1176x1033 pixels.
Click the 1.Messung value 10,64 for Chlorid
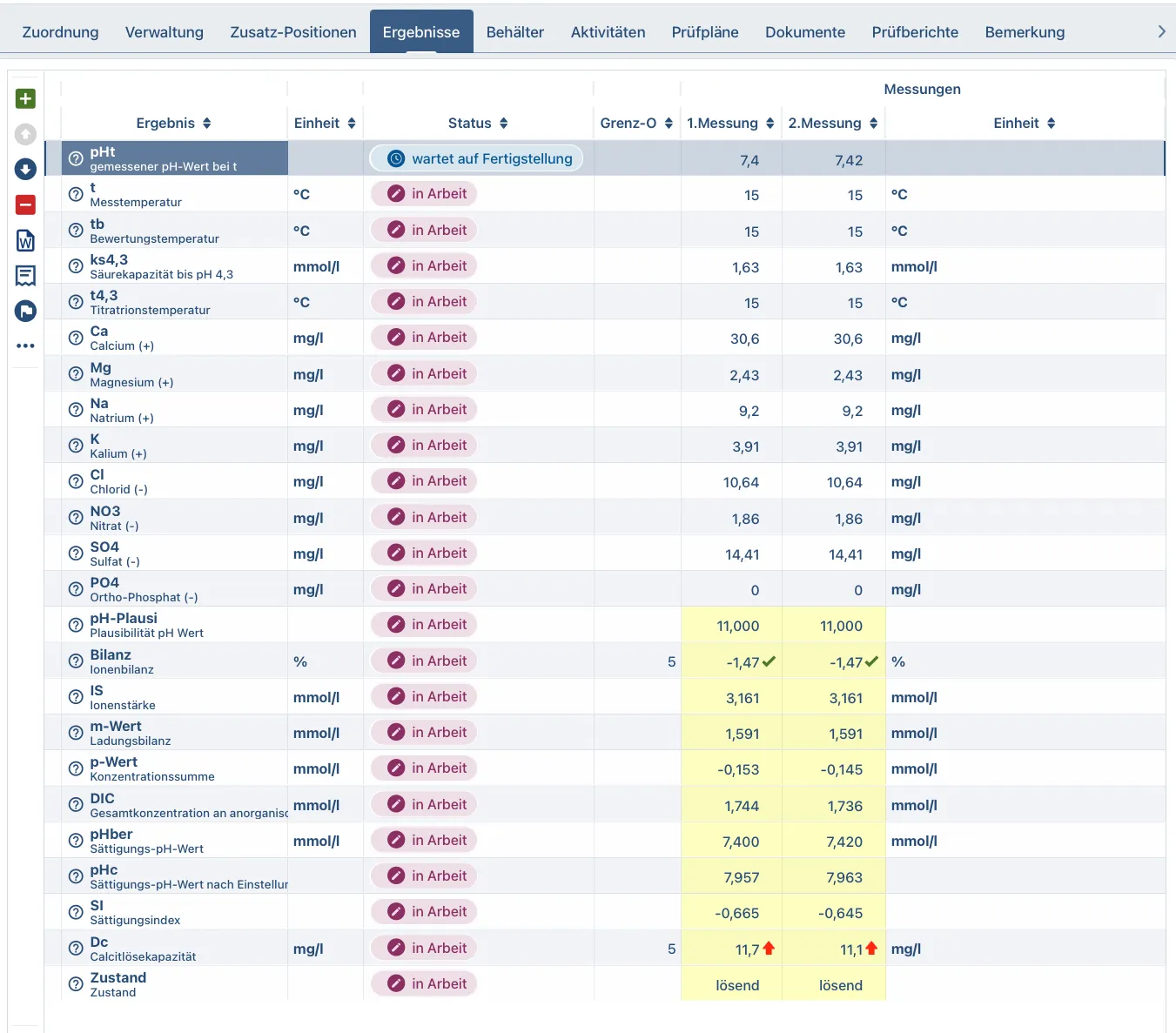(x=741, y=483)
